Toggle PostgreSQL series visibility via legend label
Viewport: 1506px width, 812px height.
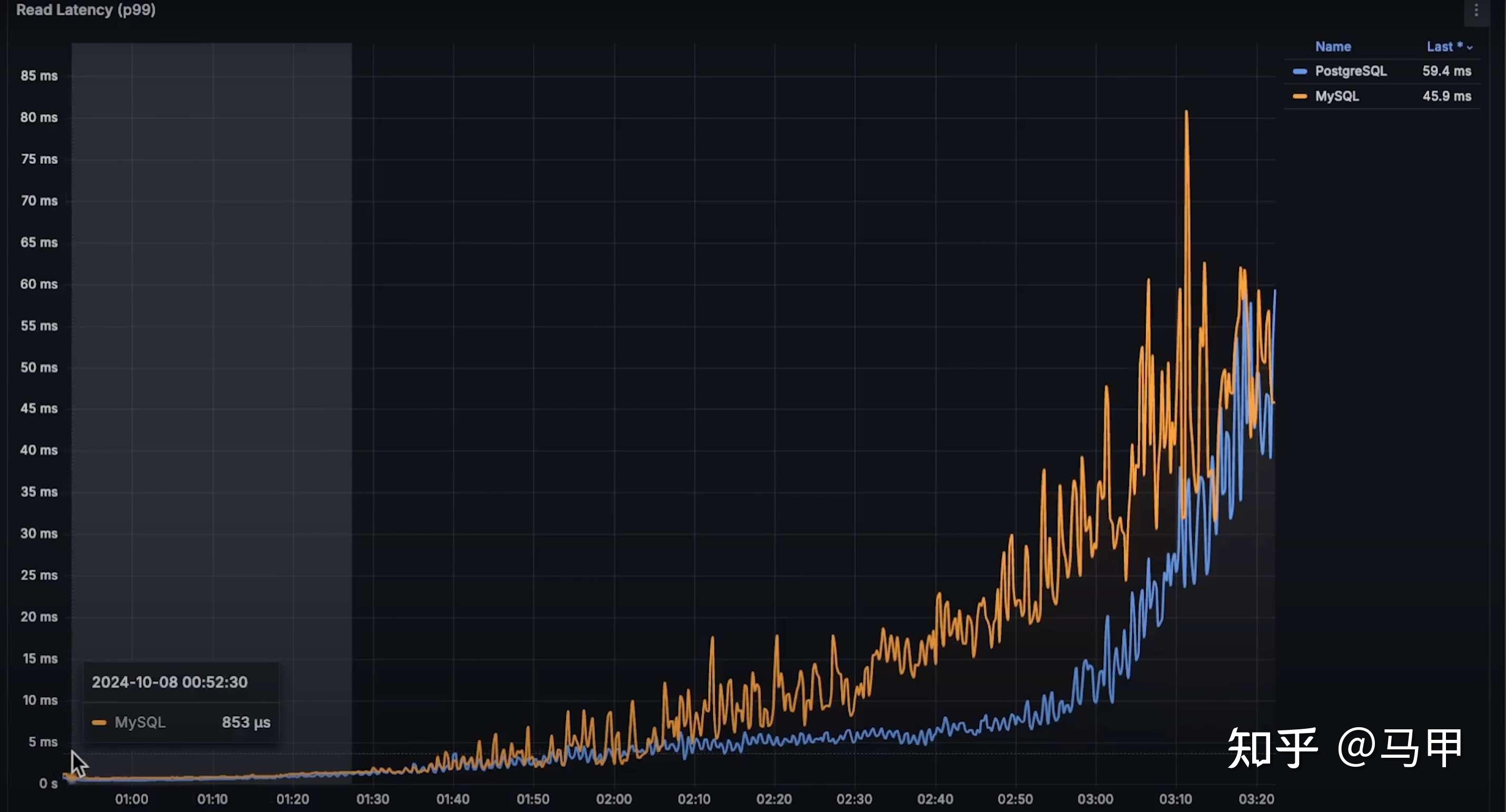tap(1351, 71)
